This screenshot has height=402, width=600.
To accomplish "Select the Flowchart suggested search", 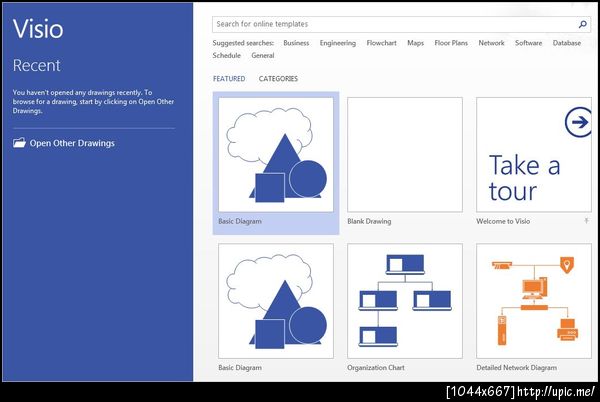I will click(x=381, y=43).
